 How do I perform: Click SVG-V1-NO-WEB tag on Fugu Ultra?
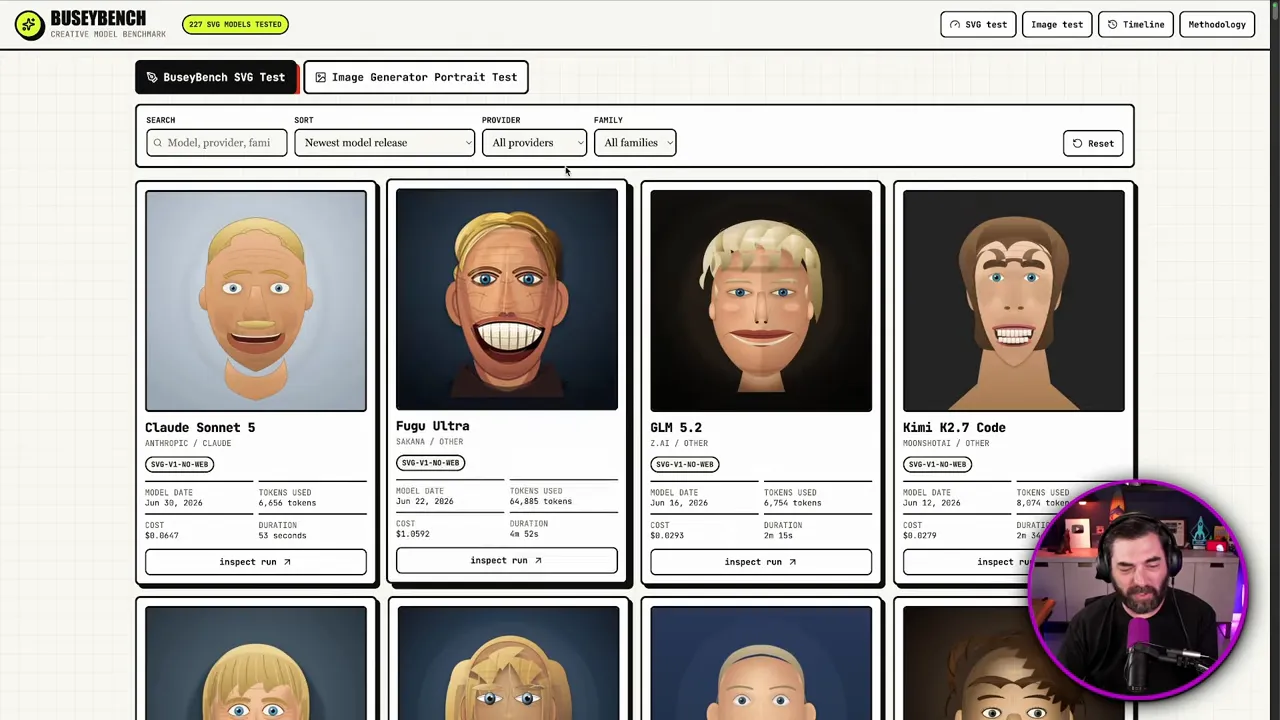point(430,463)
